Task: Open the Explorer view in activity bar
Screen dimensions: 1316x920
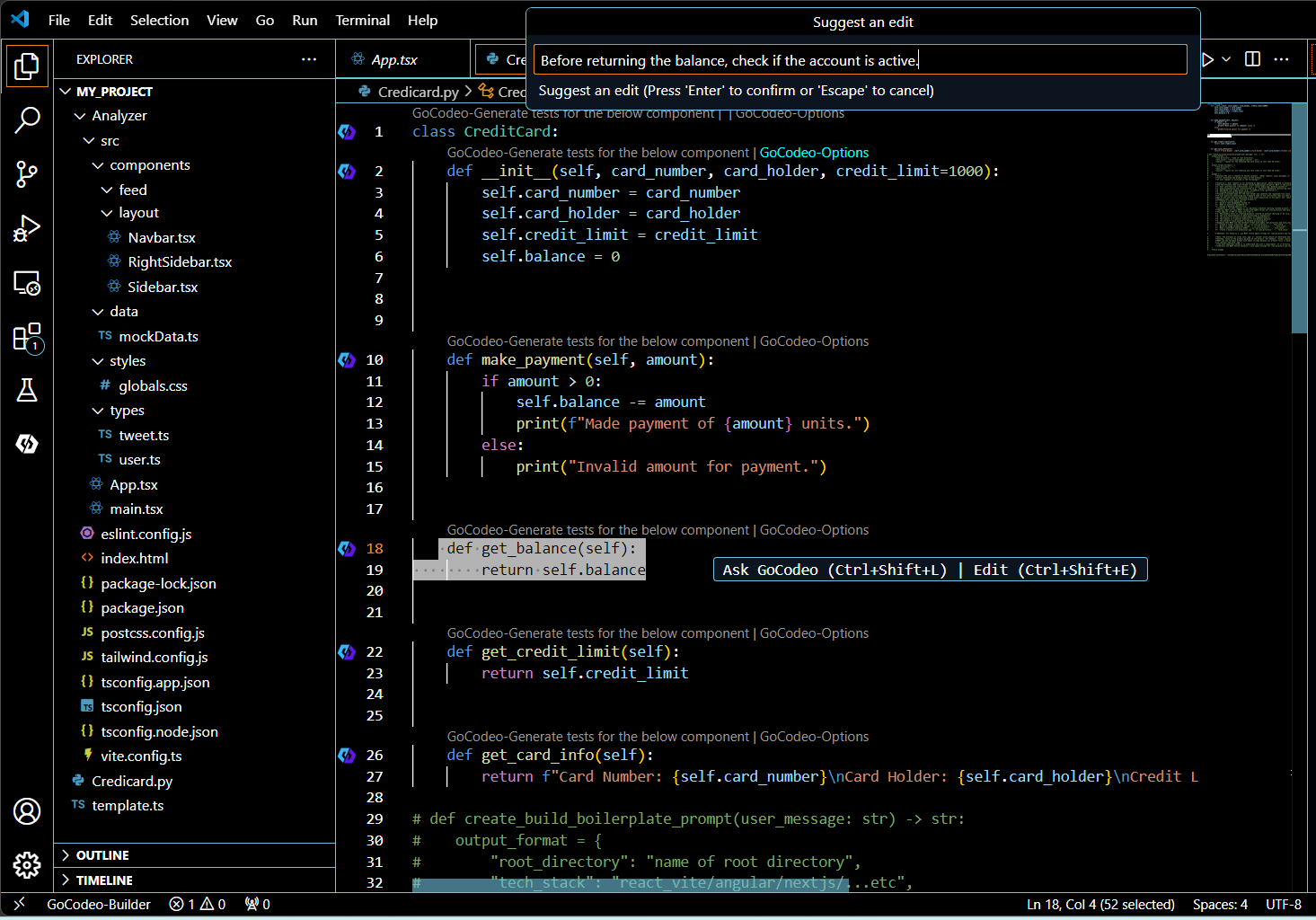Action: [27, 66]
